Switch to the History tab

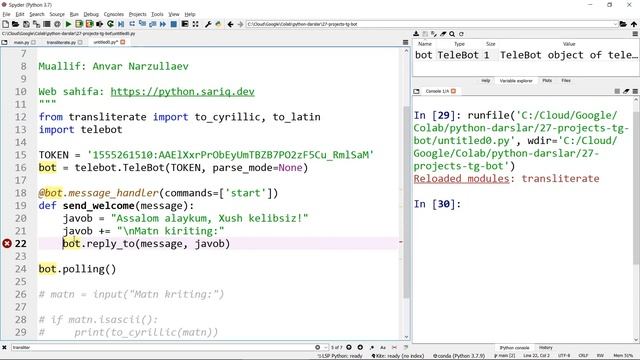click(545, 348)
